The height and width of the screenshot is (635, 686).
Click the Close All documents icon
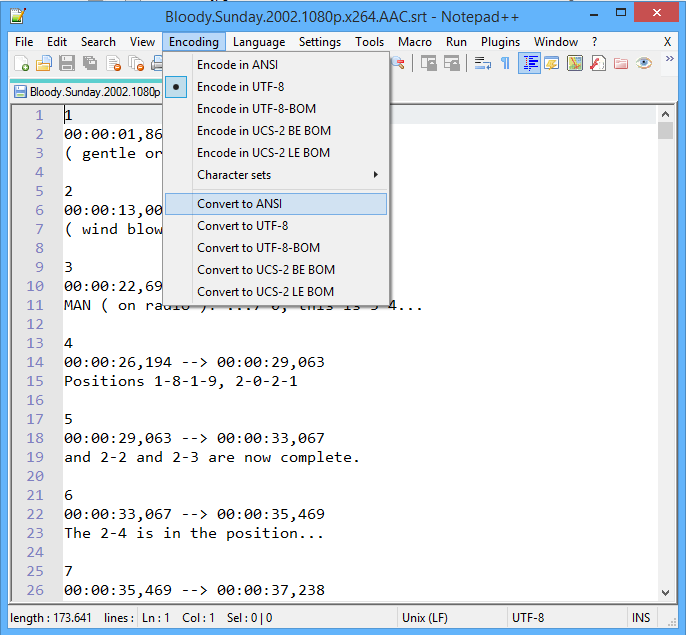pos(136,63)
